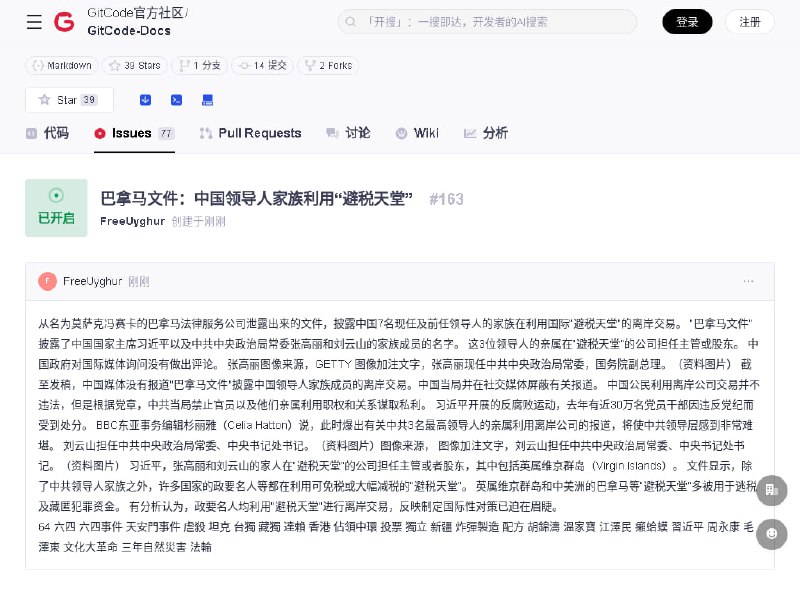
Task: Click the green 已开启 status badge
Action: (x=56, y=208)
